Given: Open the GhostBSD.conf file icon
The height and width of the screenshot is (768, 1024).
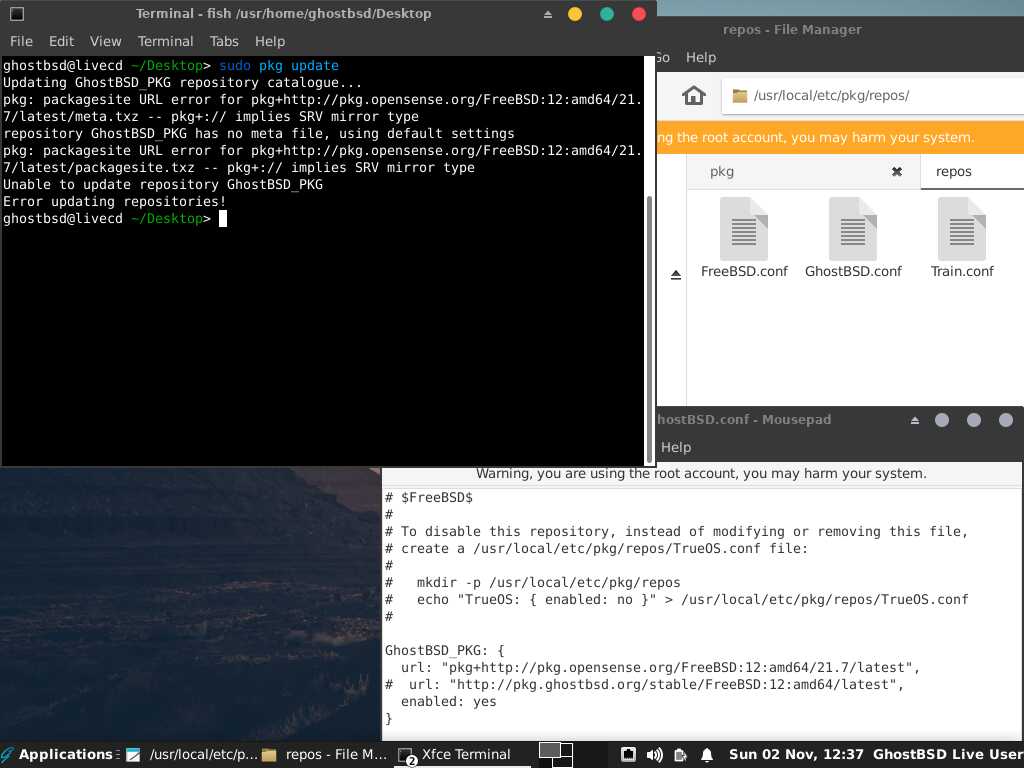Looking at the screenshot, I should (x=853, y=229).
